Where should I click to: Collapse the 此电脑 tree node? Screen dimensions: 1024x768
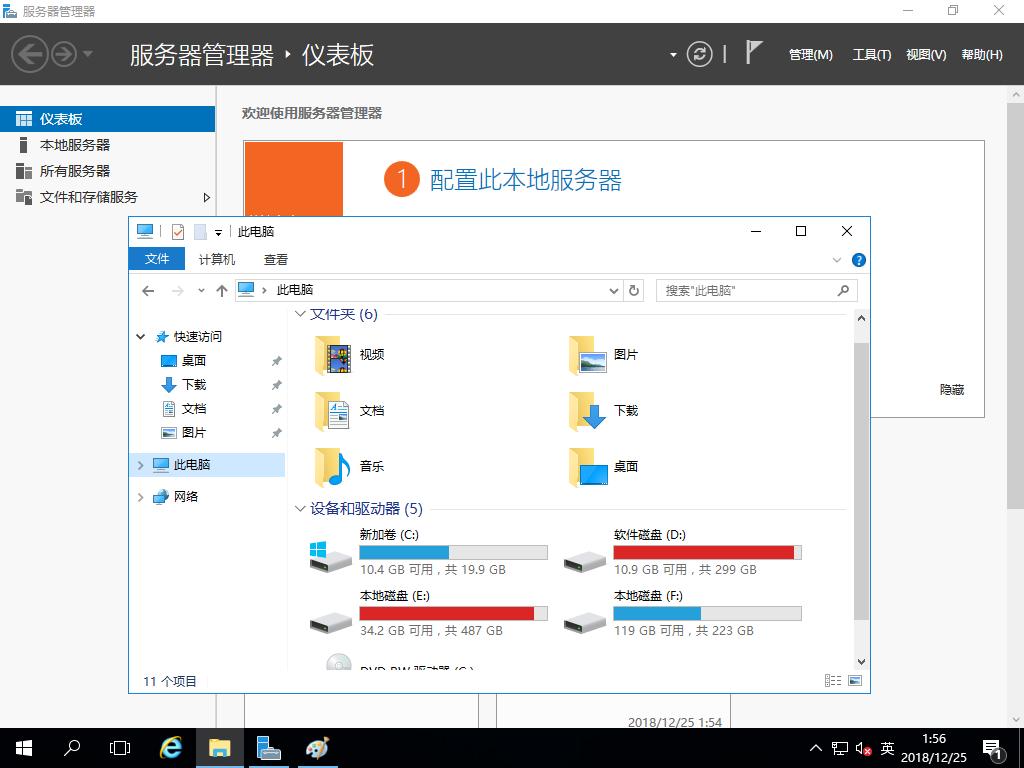tap(140, 464)
